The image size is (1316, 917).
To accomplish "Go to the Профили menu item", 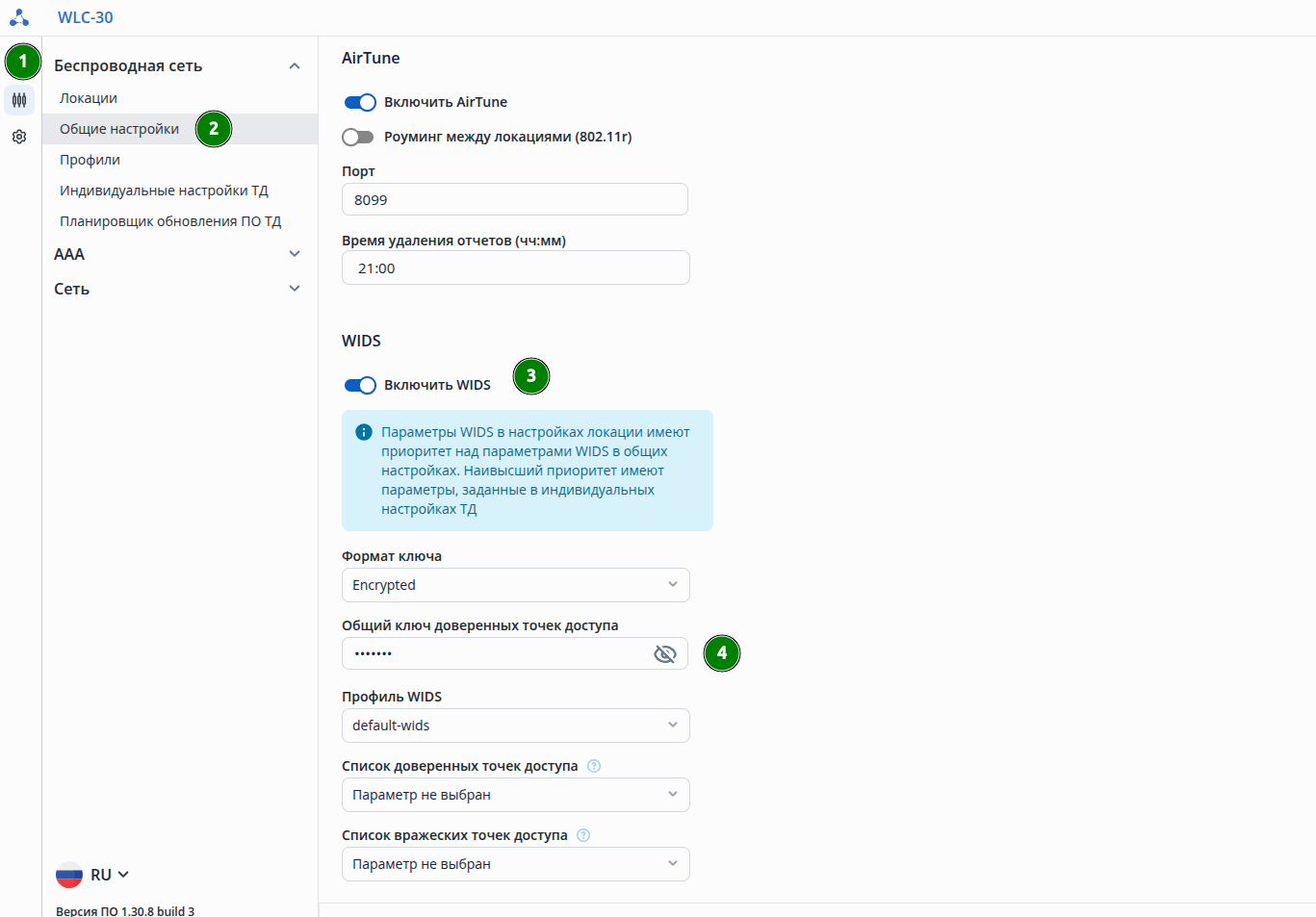I will tap(90, 160).
